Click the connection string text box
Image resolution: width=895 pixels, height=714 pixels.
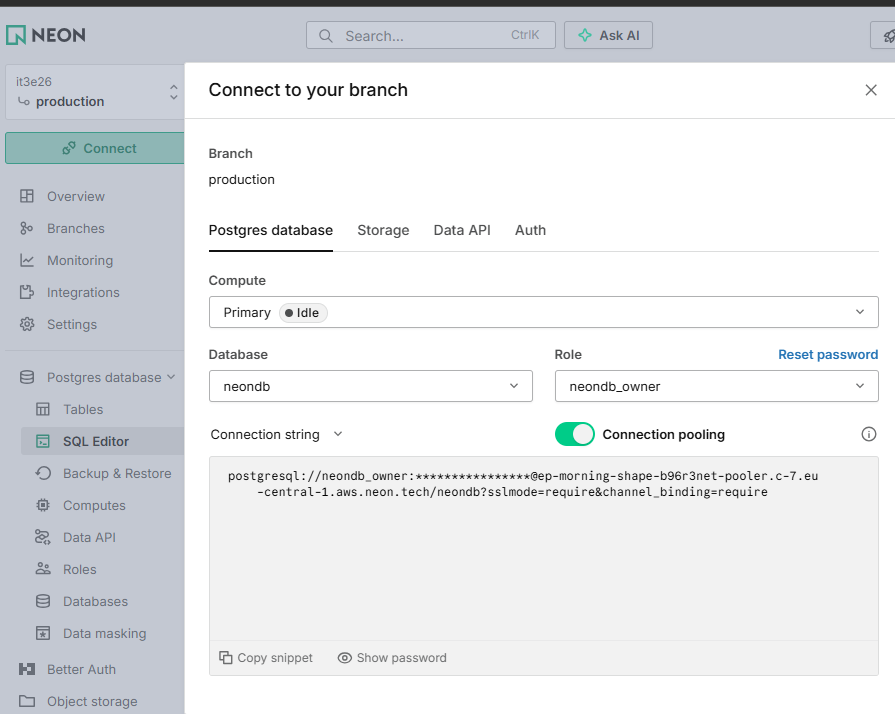pyautogui.click(x=543, y=548)
